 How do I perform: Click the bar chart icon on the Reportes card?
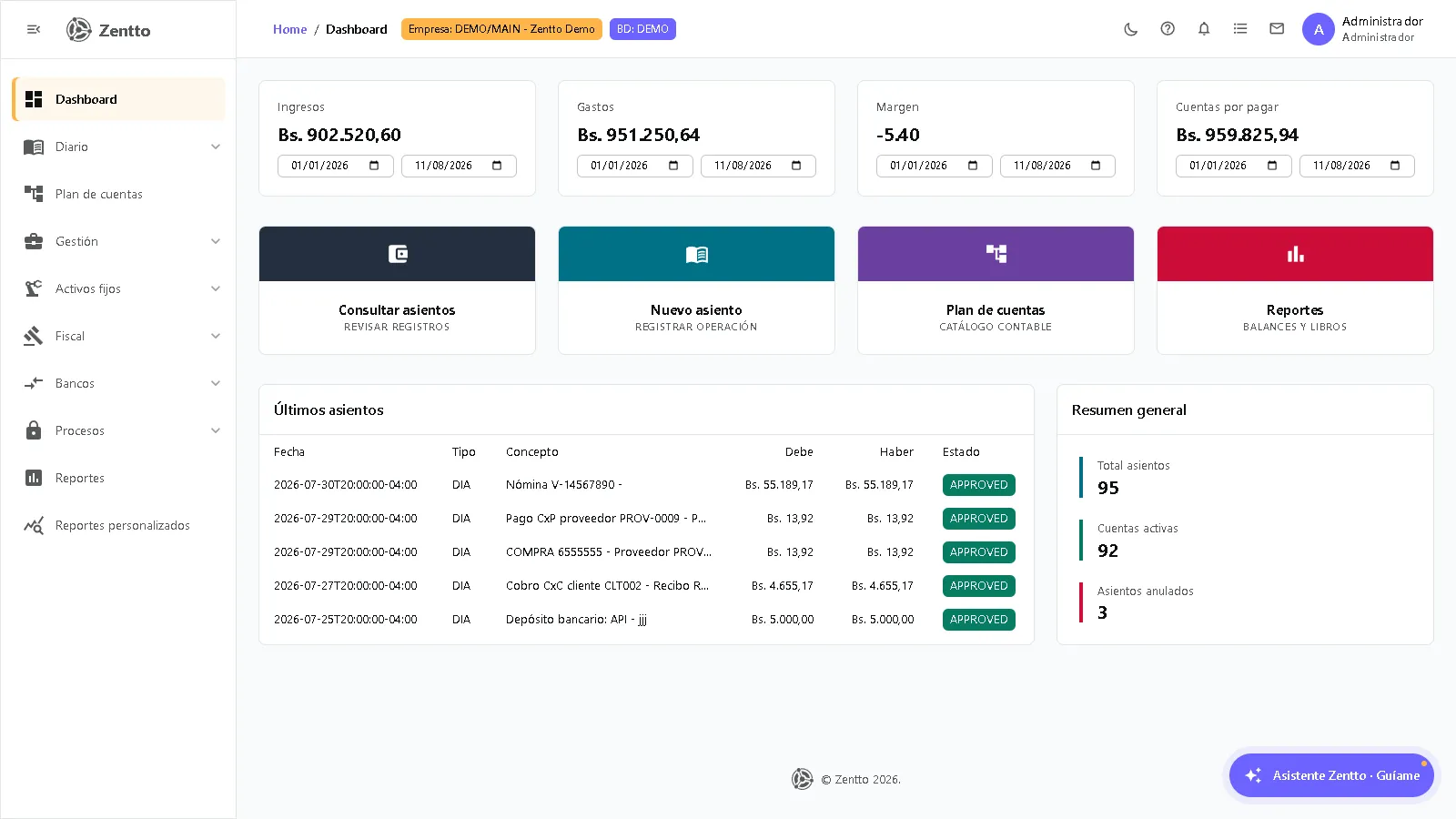click(1296, 254)
